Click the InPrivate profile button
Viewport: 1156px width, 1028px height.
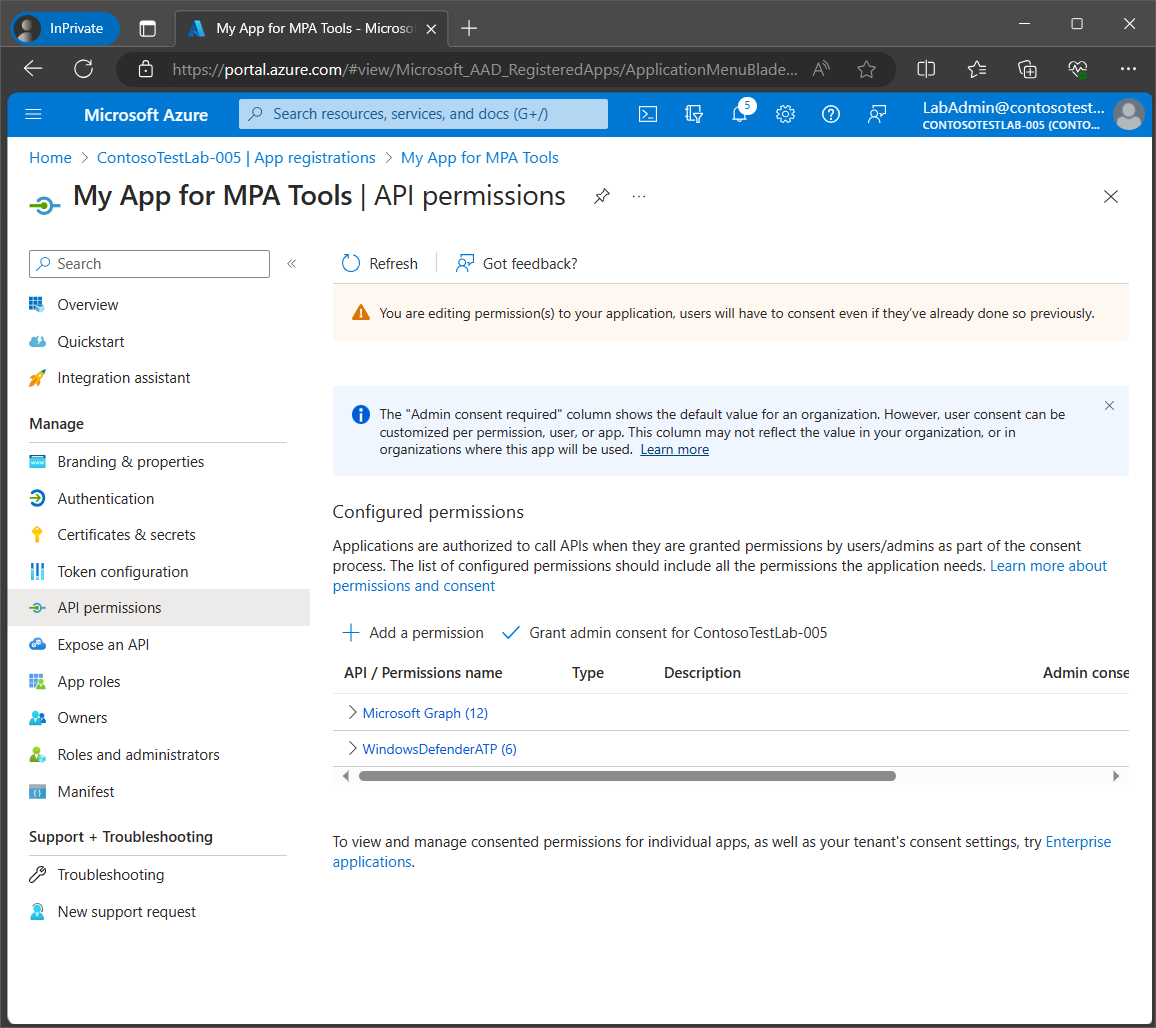click(x=65, y=29)
